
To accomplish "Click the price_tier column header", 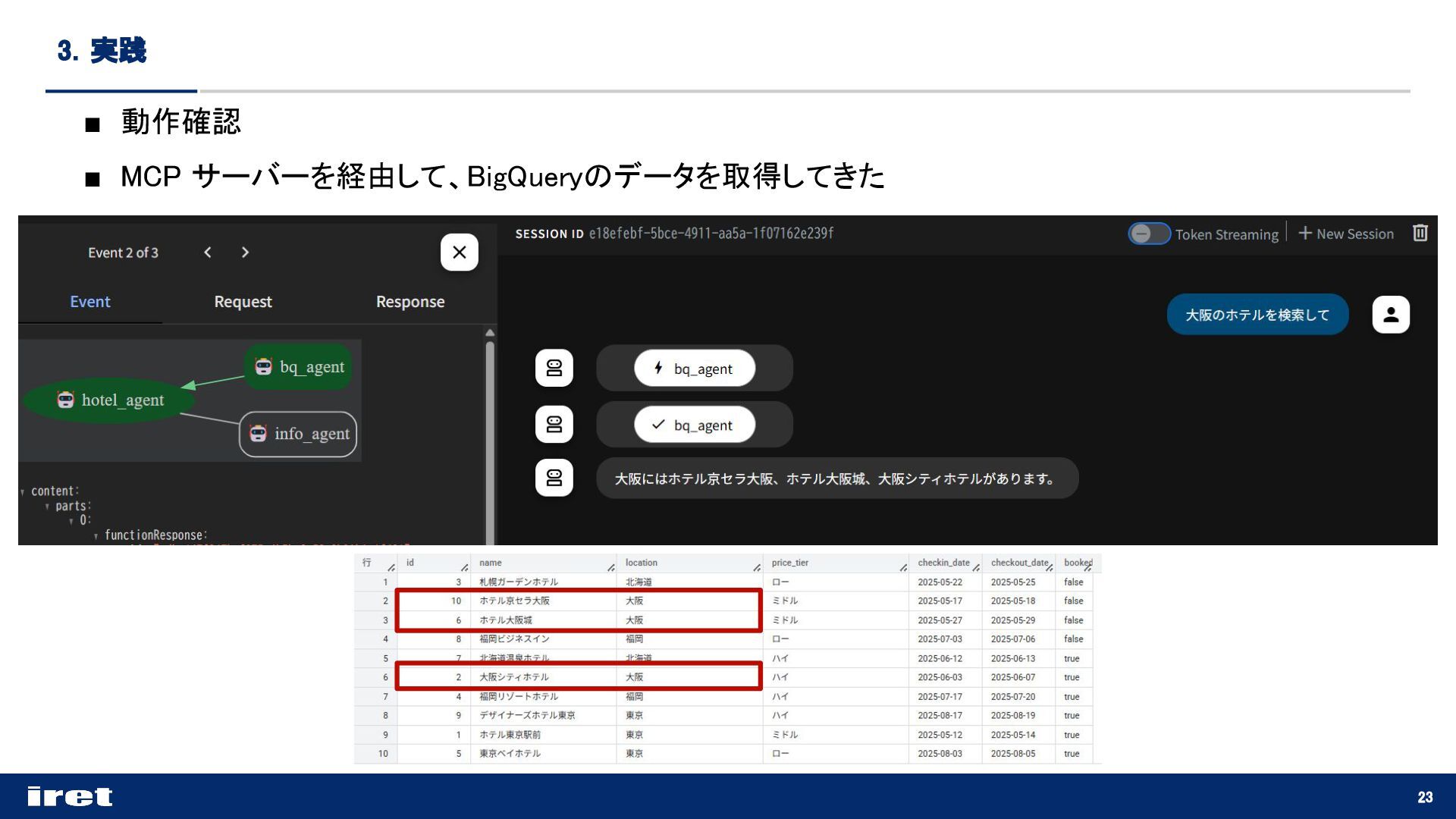I will pyautogui.click(x=790, y=563).
